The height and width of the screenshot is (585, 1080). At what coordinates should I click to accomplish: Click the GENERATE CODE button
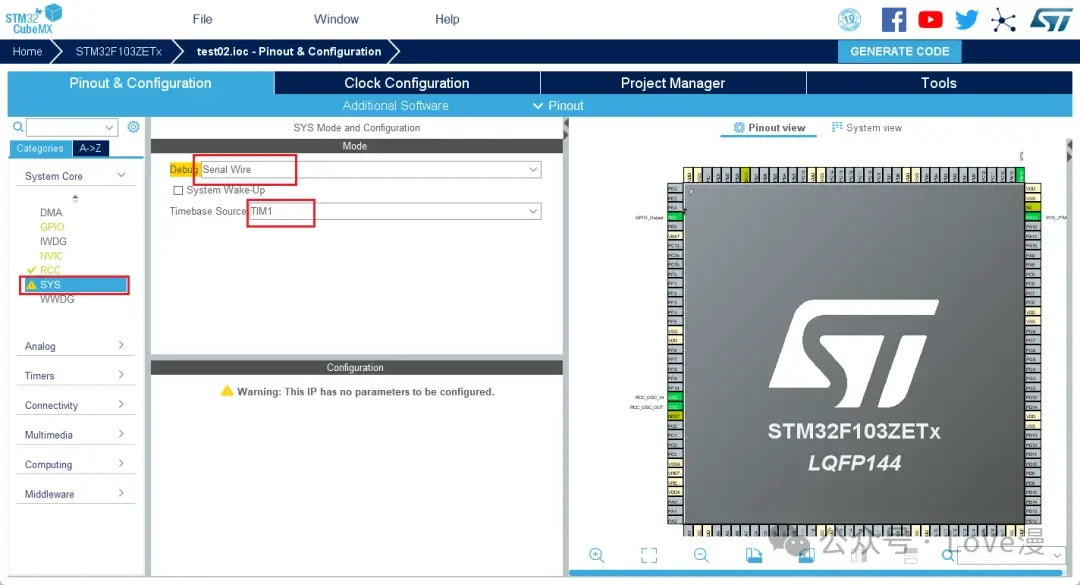[900, 52]
